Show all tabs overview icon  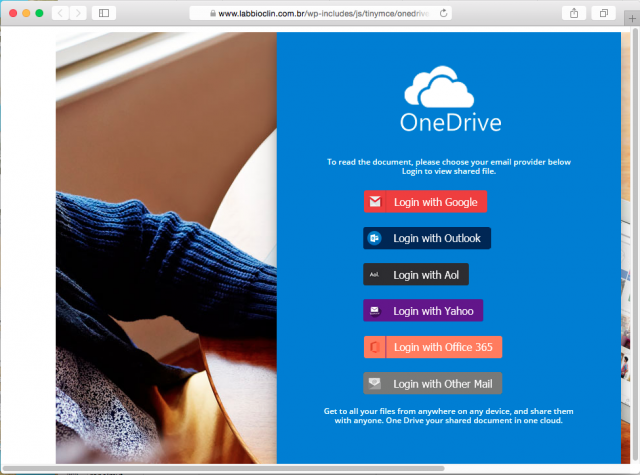click(x=603, y=13)
